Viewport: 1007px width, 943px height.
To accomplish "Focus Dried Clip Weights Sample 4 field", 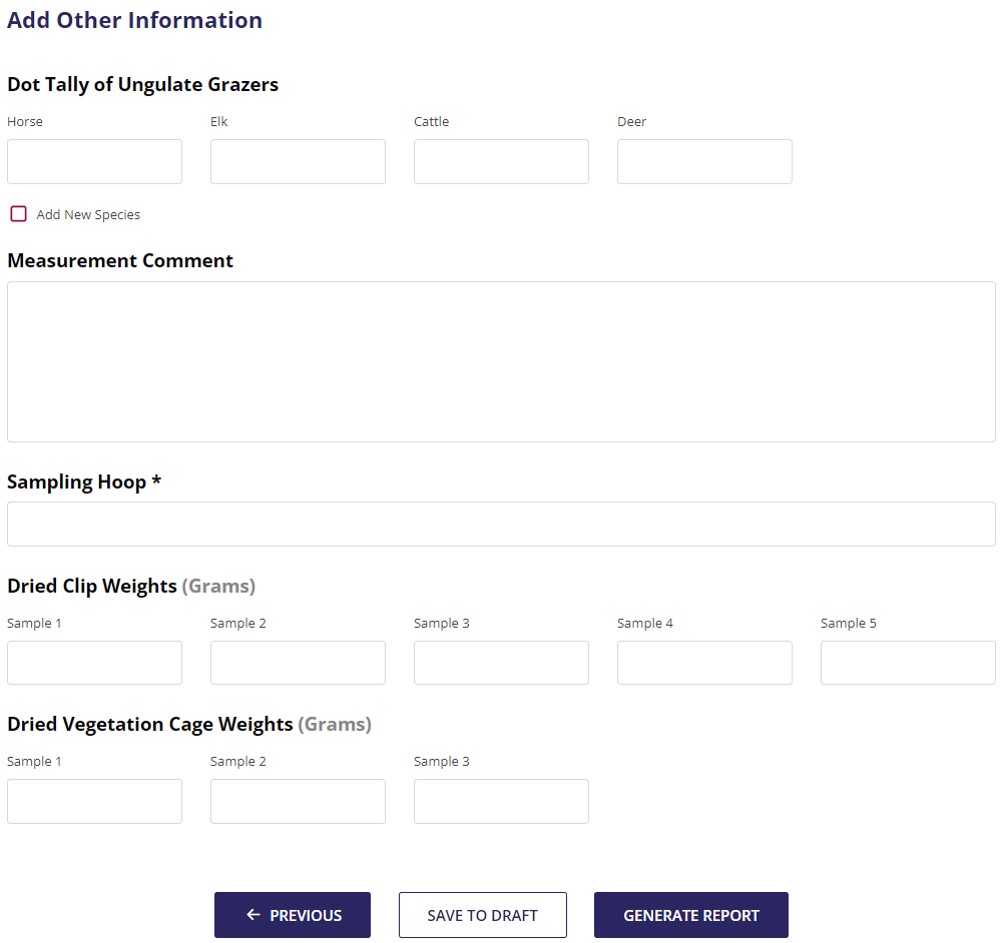I will tap(705, 663).
